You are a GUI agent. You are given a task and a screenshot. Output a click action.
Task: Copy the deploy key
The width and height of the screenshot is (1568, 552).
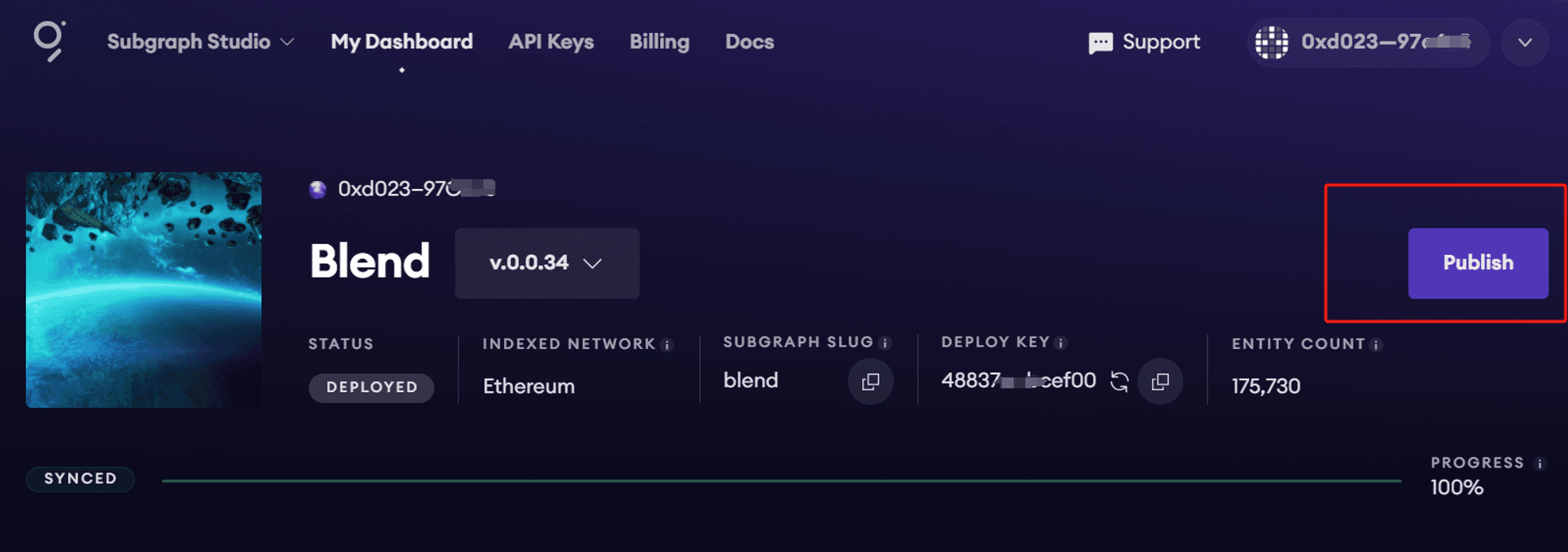1160,382
